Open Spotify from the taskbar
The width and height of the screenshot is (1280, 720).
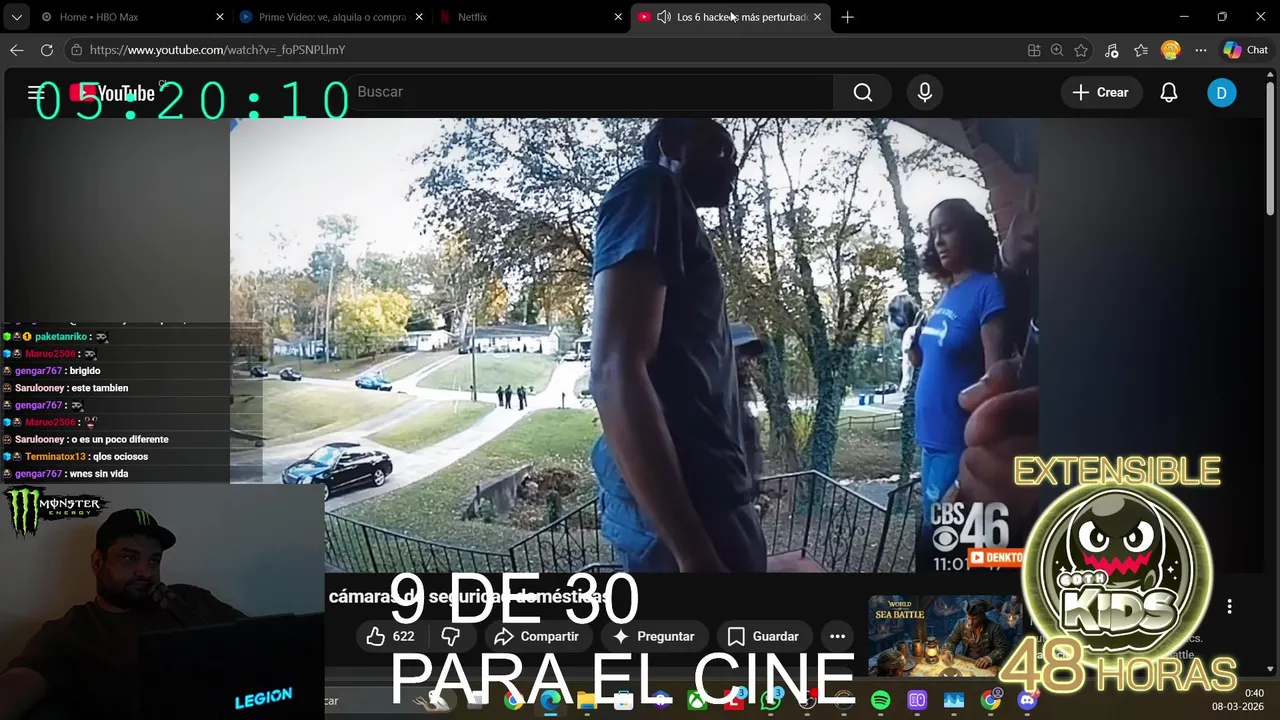[x=880, y=701]
